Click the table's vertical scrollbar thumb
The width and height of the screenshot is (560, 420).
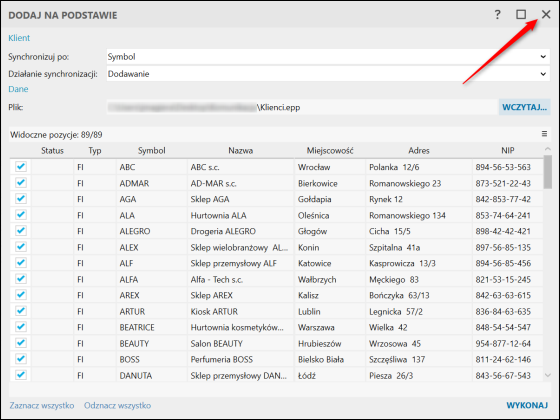click(x=548, y=172)
